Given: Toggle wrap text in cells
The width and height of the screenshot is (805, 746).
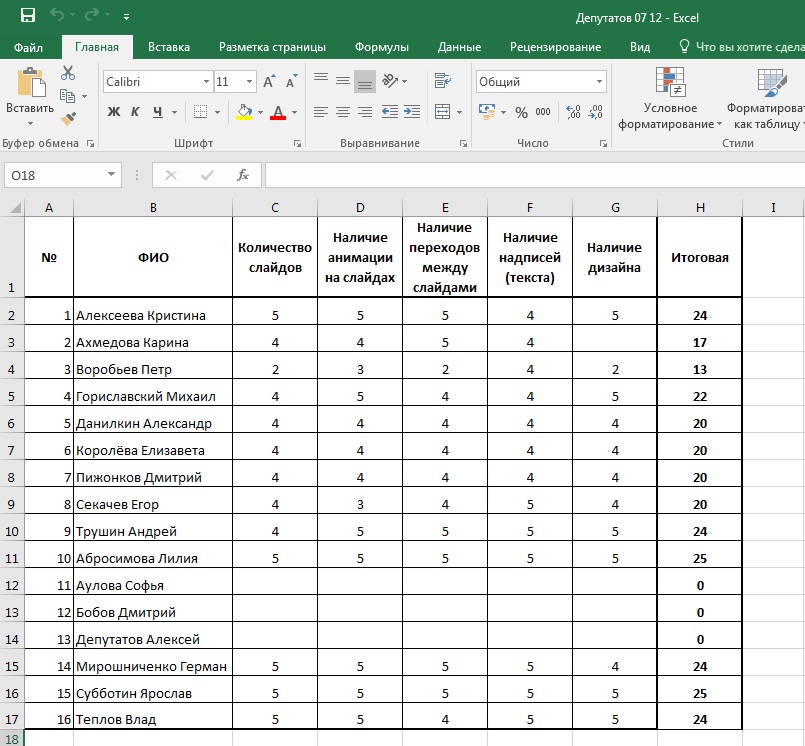Looking at the screenshot, I should [x=442, y=81].
